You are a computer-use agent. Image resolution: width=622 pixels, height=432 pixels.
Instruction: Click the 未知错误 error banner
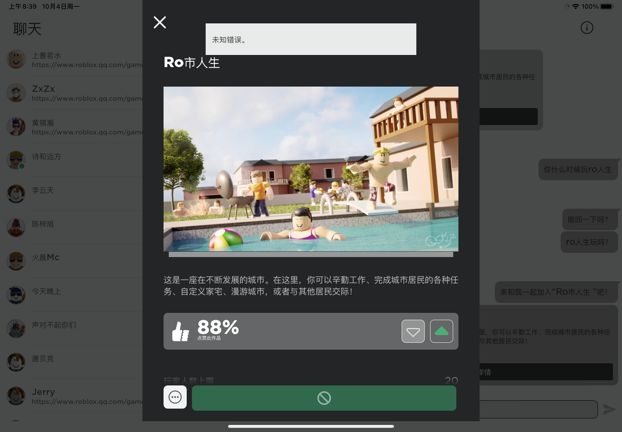pyautogui.click(x=311, y=39)
